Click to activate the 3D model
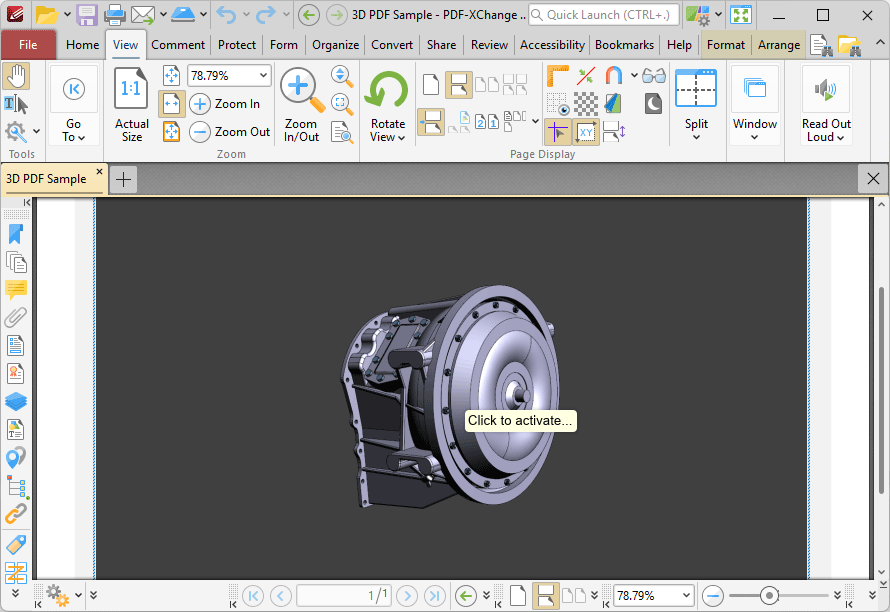 tap(520, 420)
